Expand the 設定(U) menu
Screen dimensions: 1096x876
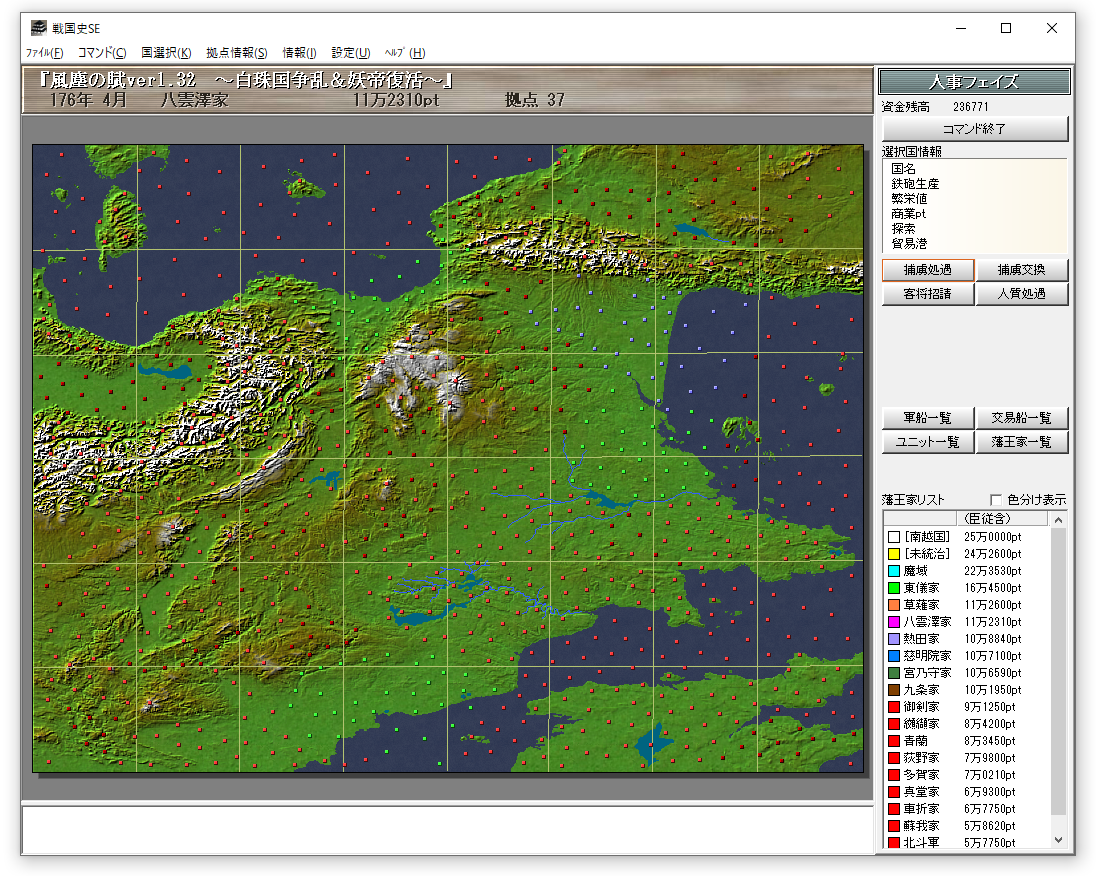click(350, 53)
